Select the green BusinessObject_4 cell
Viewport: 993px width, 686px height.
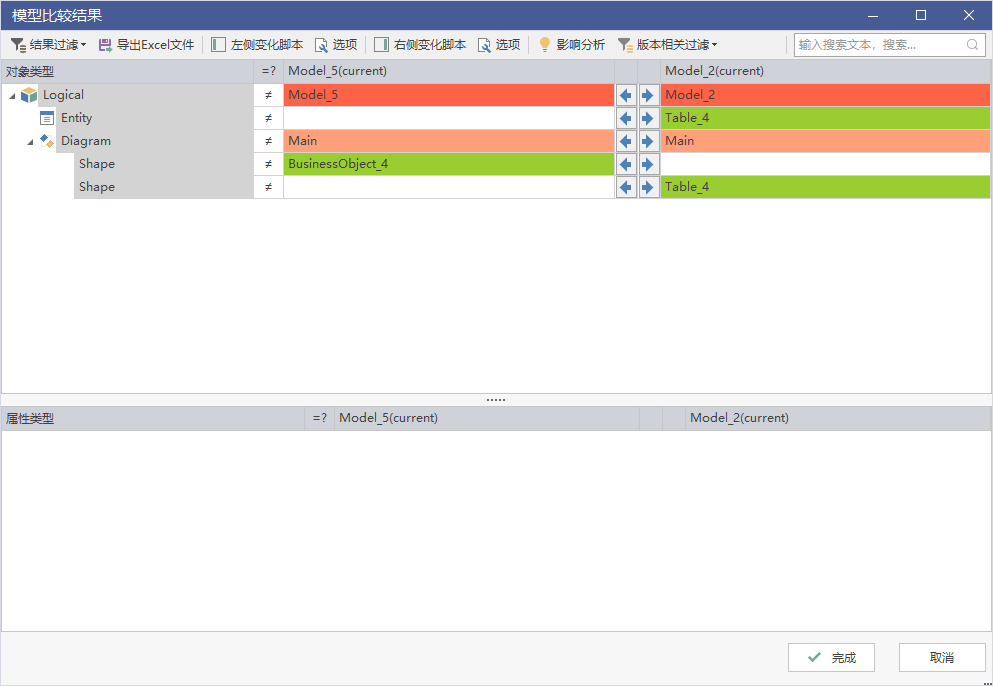449,164
